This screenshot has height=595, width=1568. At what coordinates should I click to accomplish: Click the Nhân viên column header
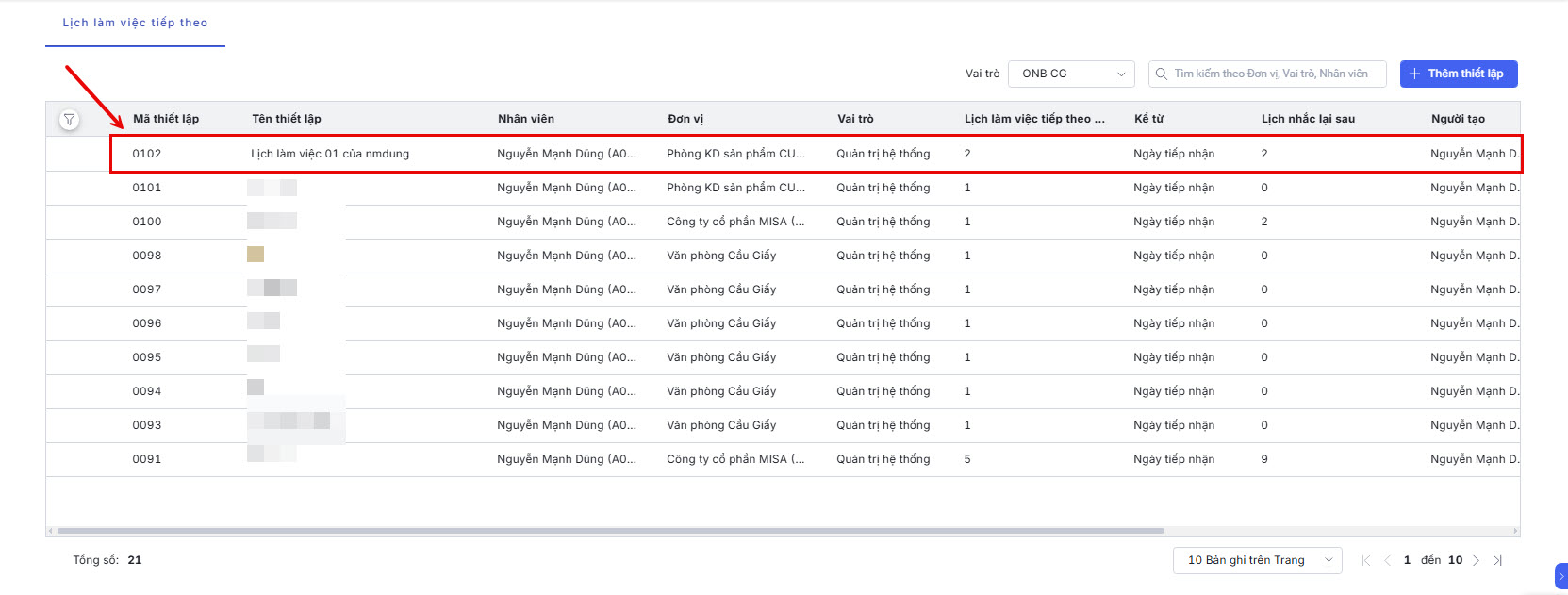[526, 119]
